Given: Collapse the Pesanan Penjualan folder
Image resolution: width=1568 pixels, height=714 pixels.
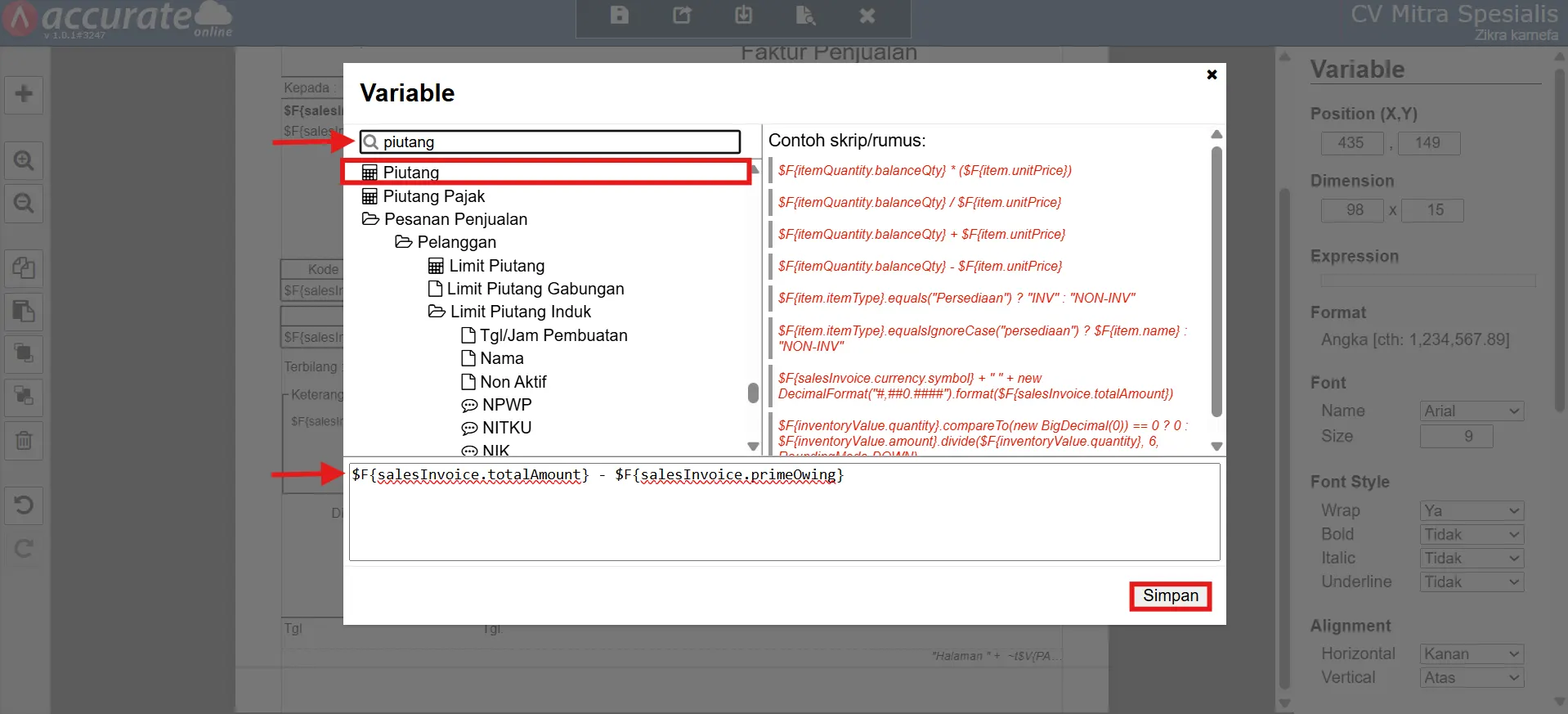Looking at the screenshot, I should coord(370,219).
